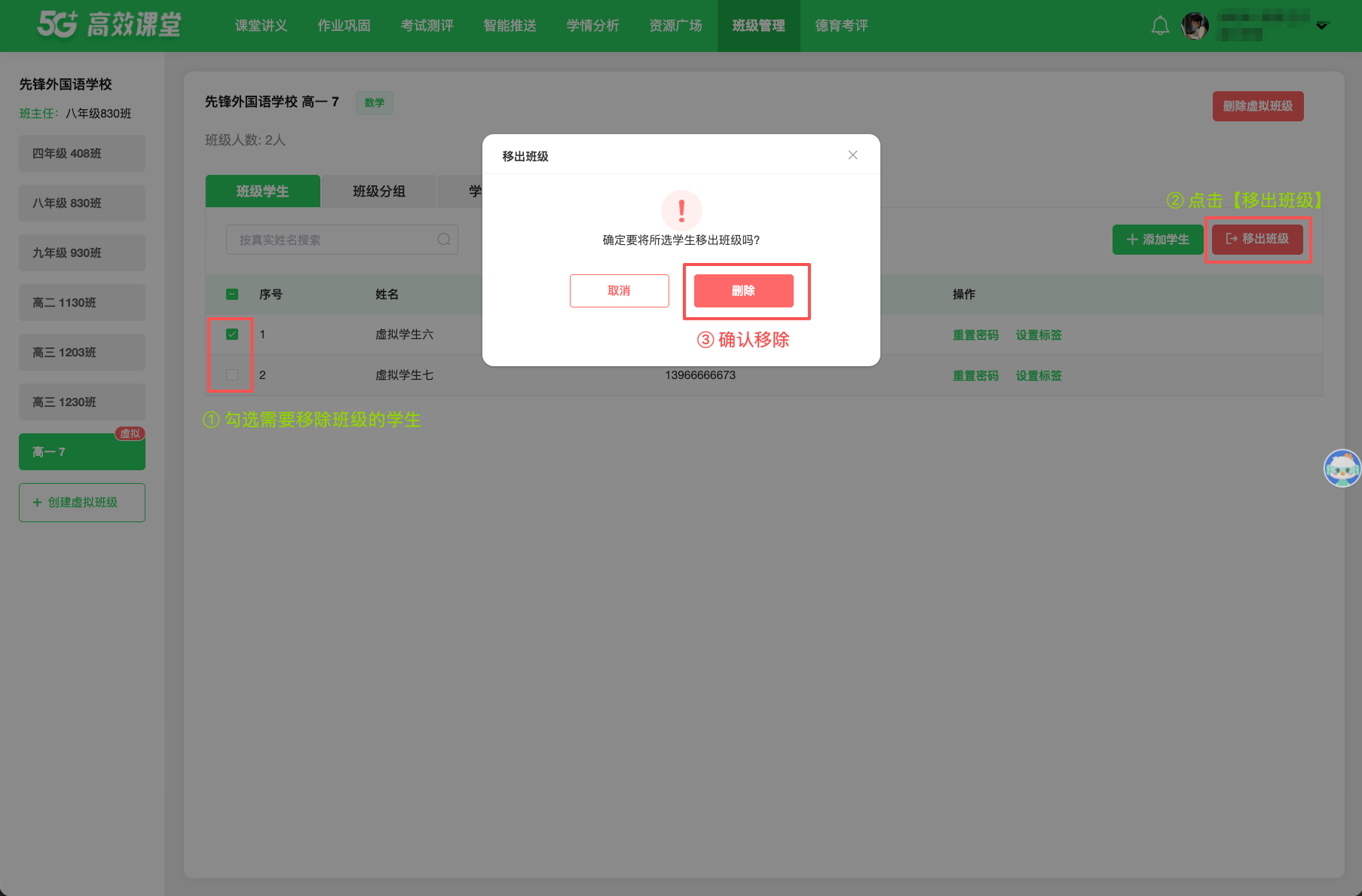Click 取消 in the dialog
This screenshot has width=1362, height=896.
tap(619, 291)
